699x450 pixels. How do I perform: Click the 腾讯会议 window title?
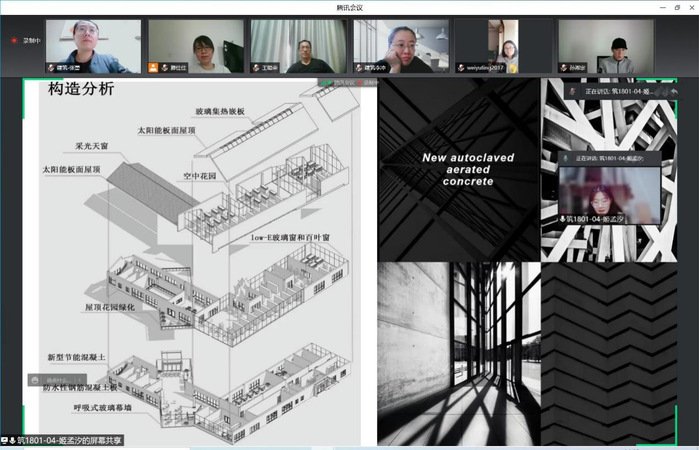[x=349, y=7]
